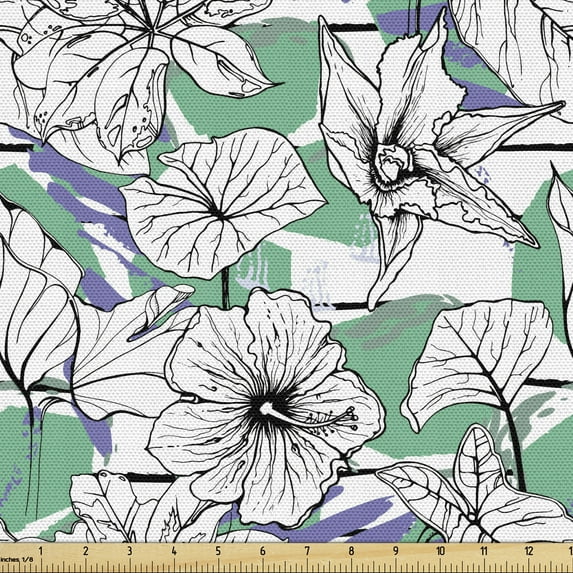
Task: Click the ruler number 12
Action: point(529,551)
